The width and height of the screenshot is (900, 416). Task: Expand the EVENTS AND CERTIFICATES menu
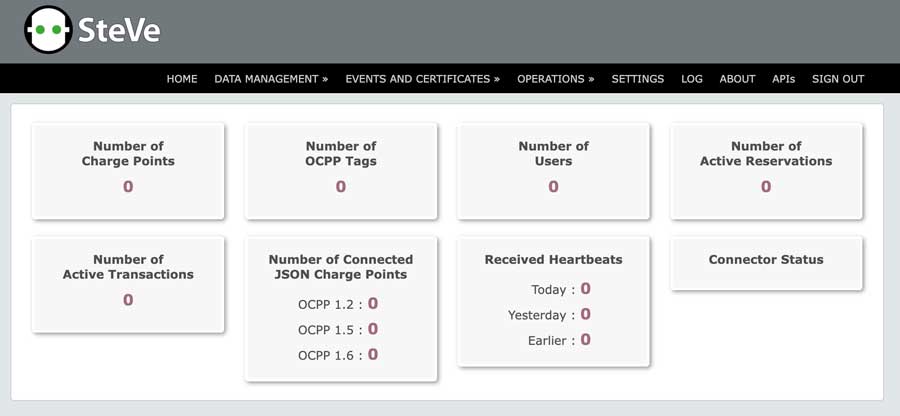pyautogui.click(x=422, y=79)
